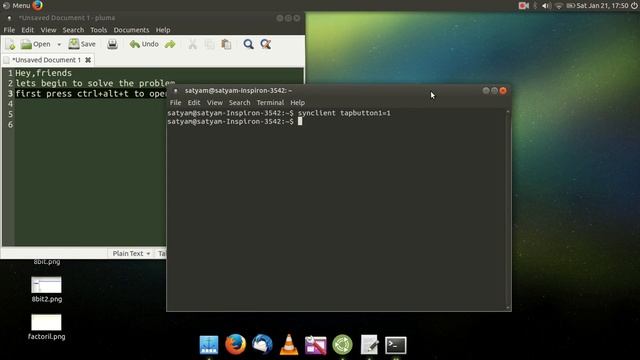Image resolution: width=640 pixels, height=360 pixels.
Task: Save the document with pluma Save button
Action: [x=82, y=44]
